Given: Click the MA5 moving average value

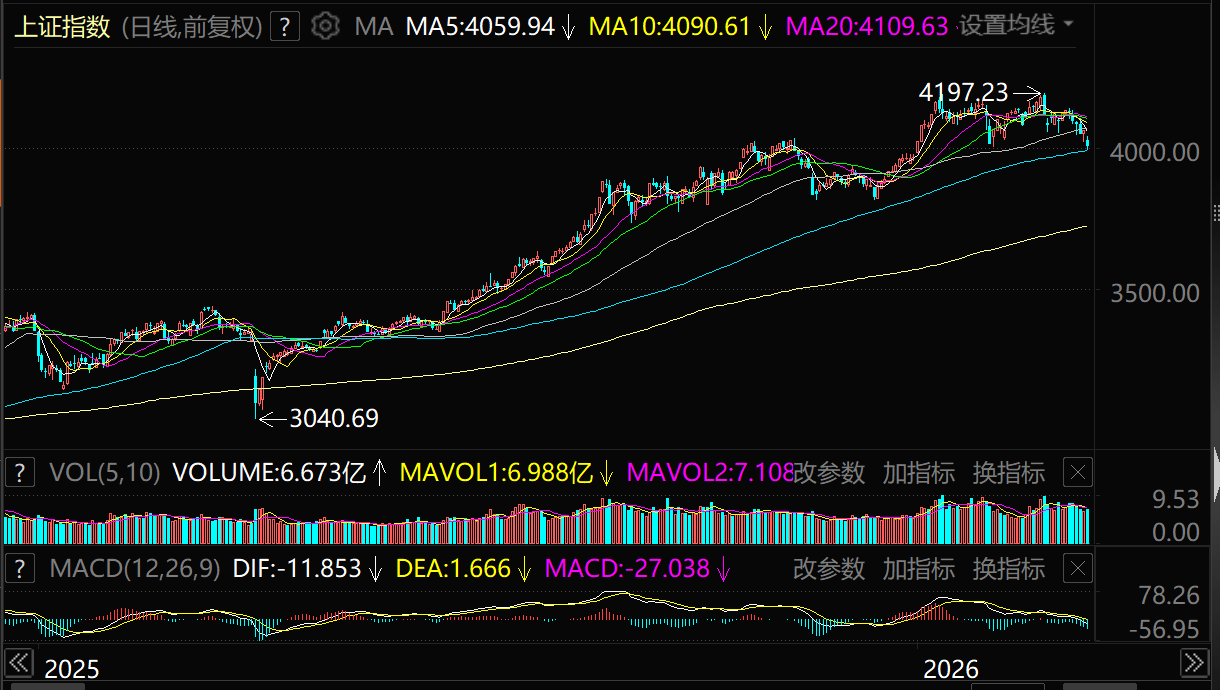Looking at the screenshot, I should (480, 27).
